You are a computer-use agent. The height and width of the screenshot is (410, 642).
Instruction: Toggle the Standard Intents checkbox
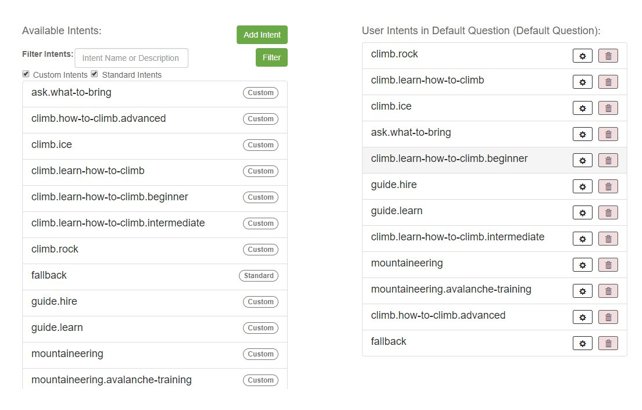[x=95, y=74]
